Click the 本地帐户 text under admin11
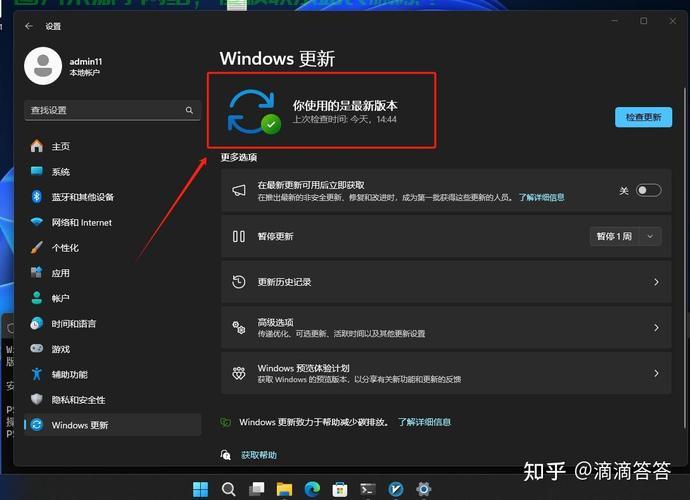This screenshot has width=690, height=500. click(x=84, y=73)
